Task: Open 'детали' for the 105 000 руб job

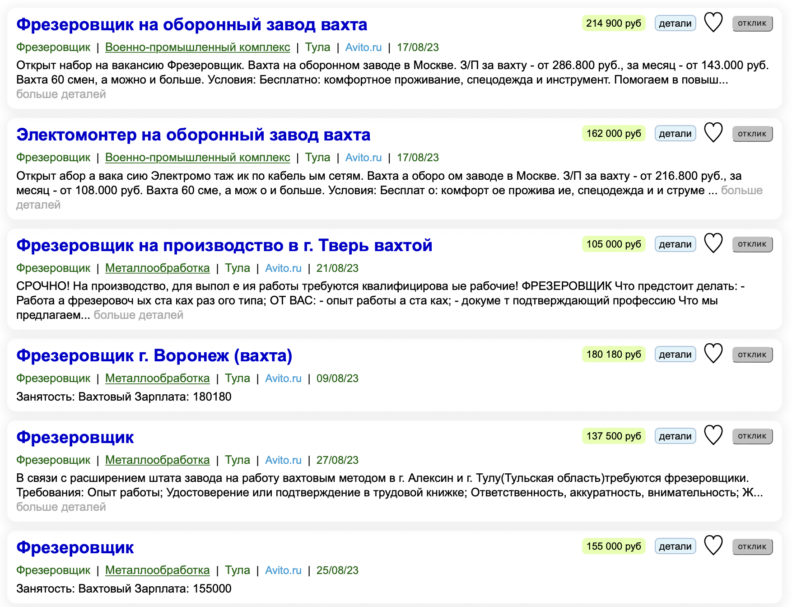Action: click(x=675, y=244)
